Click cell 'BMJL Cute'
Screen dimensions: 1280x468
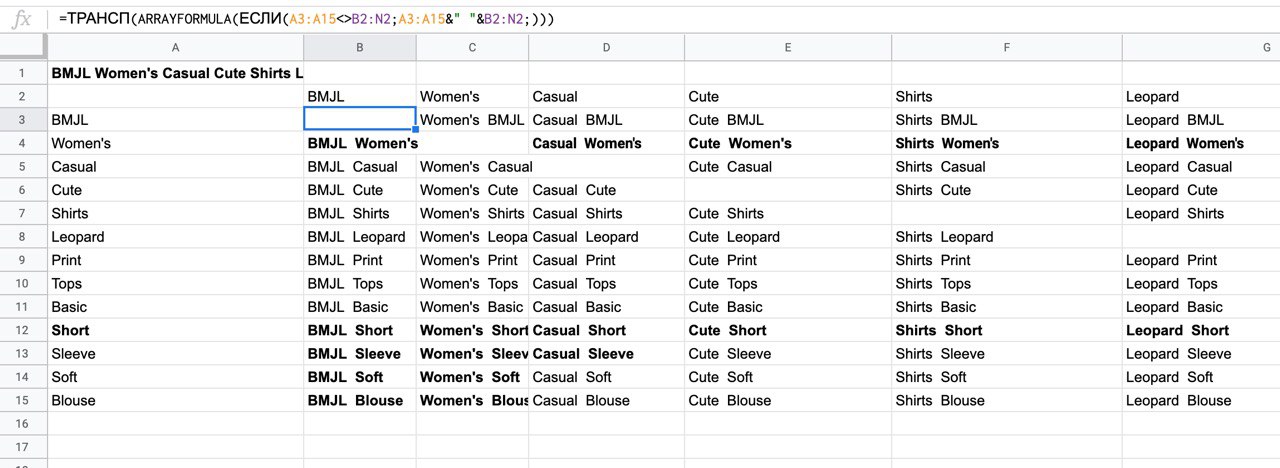(x=360, y=190)
